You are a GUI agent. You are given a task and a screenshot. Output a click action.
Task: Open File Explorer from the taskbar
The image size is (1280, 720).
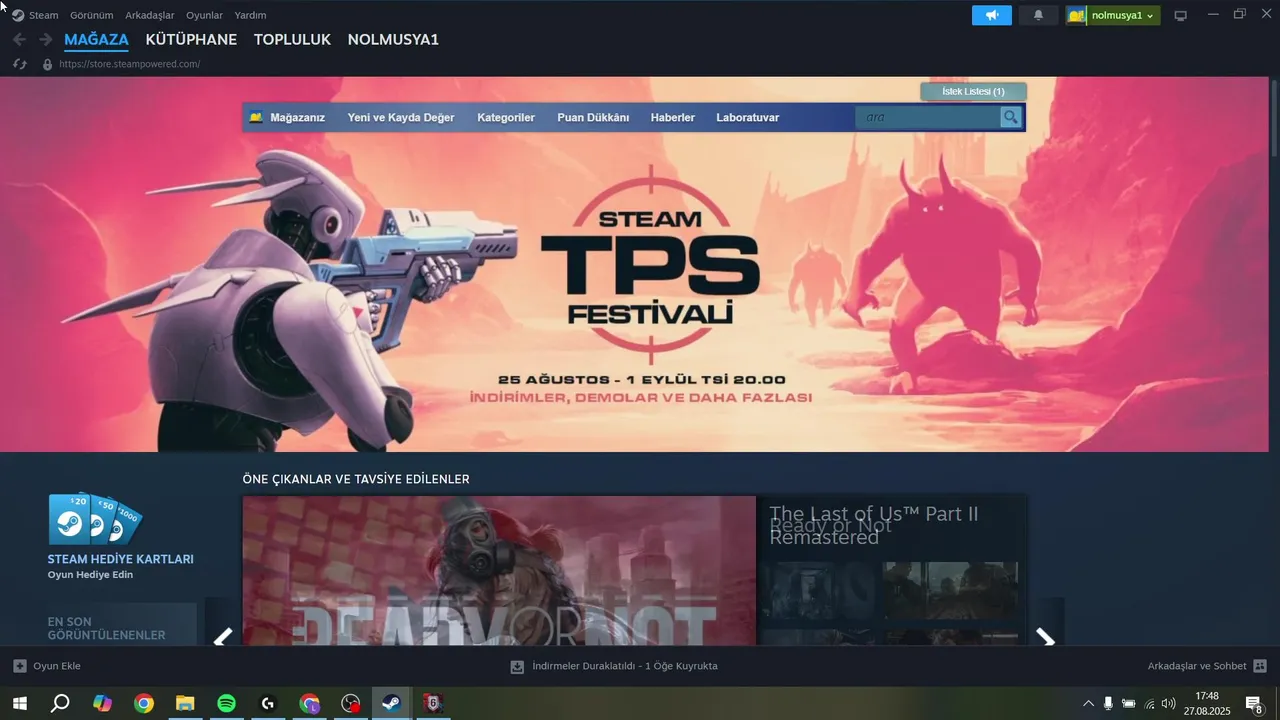pos(185,704)
